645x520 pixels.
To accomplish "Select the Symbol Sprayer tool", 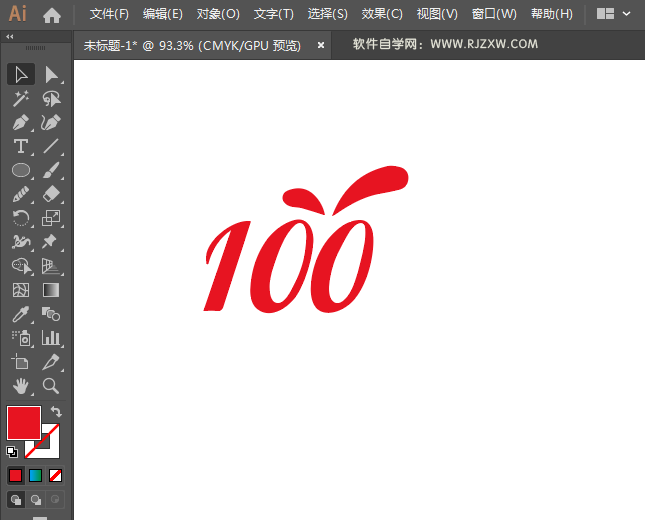I will click(x=21, y=338).
